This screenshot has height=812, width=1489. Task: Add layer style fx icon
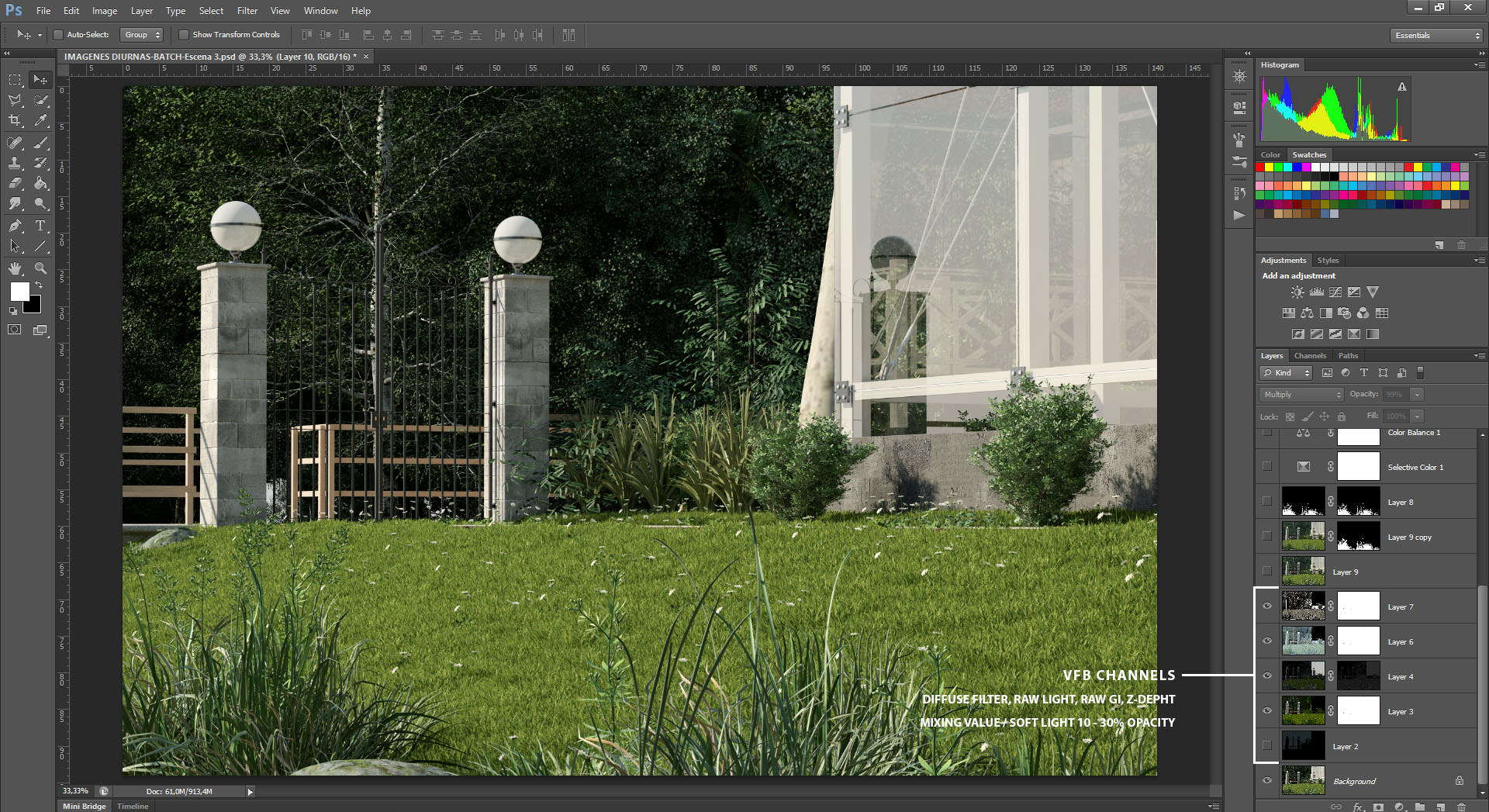pyautogui.click(x=1358, y=807)
